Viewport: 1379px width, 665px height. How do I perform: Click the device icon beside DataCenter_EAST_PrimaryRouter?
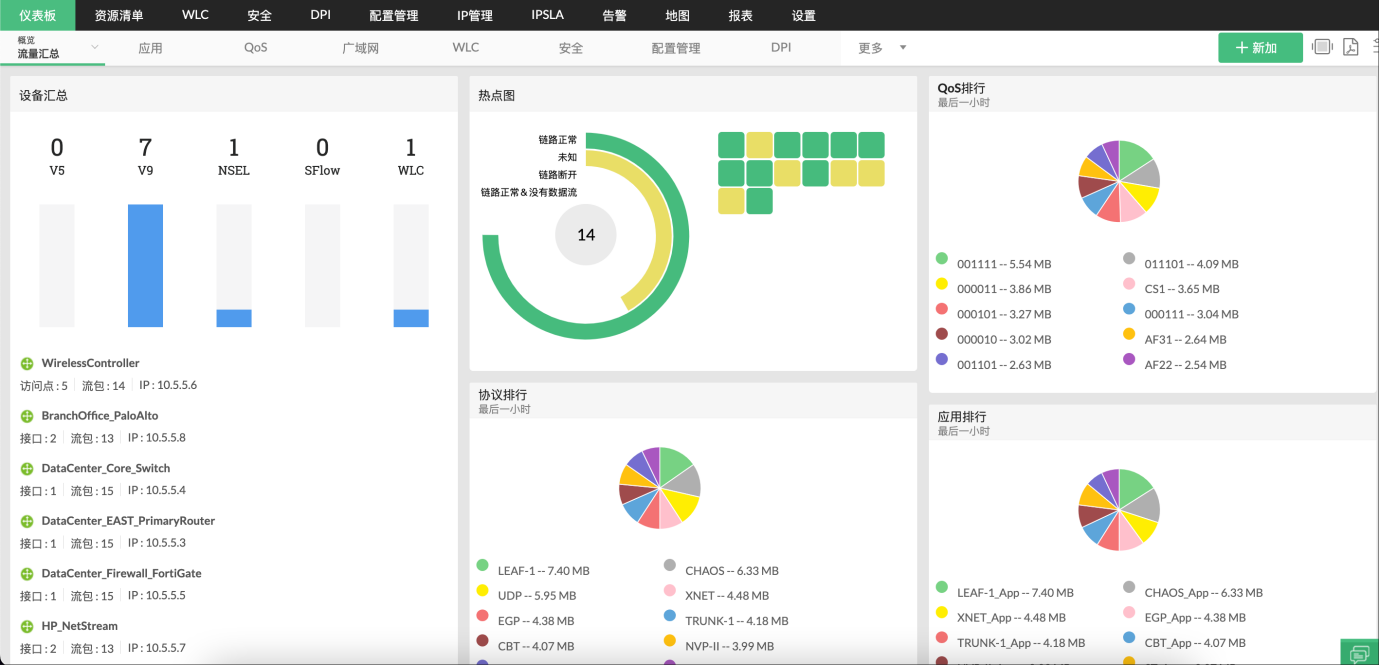click(27, 521)
